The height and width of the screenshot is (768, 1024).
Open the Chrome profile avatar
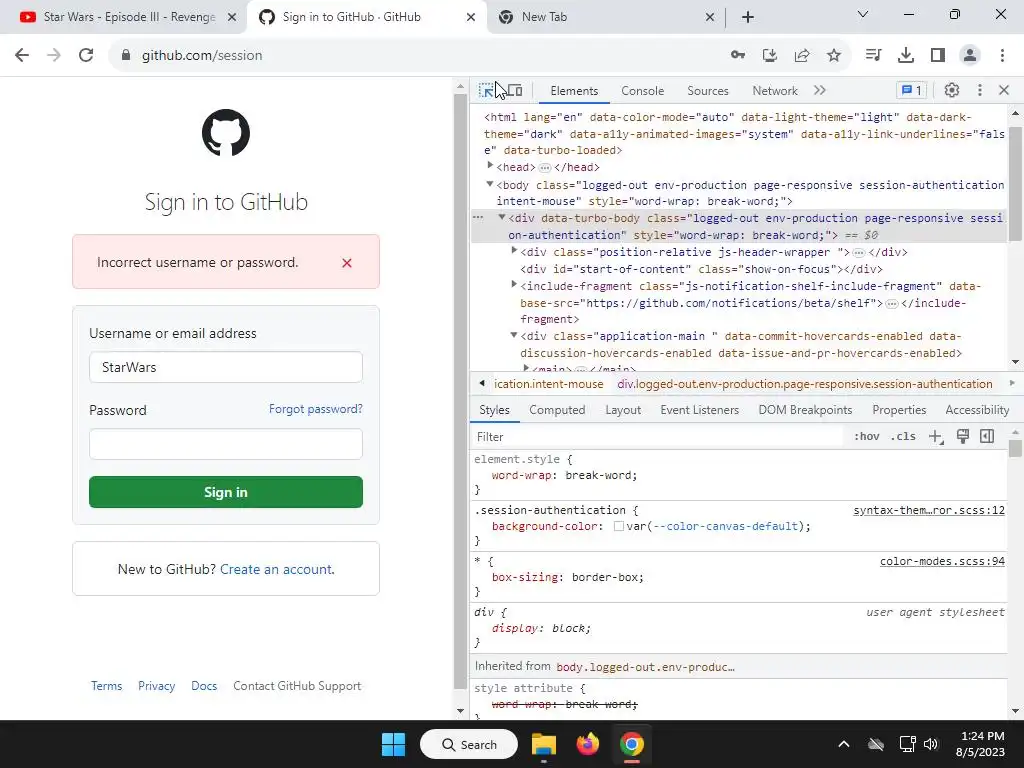coord(970,56)
